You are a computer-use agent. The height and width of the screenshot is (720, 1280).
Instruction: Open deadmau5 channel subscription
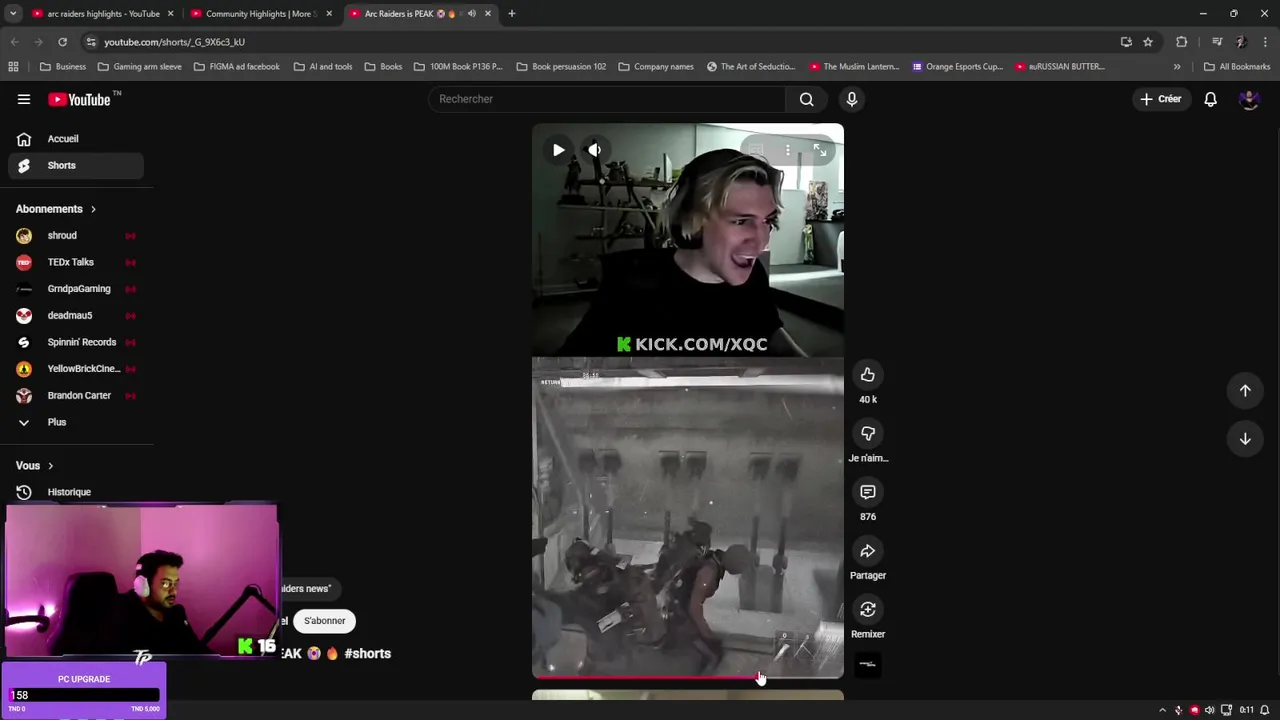(76, 315)
